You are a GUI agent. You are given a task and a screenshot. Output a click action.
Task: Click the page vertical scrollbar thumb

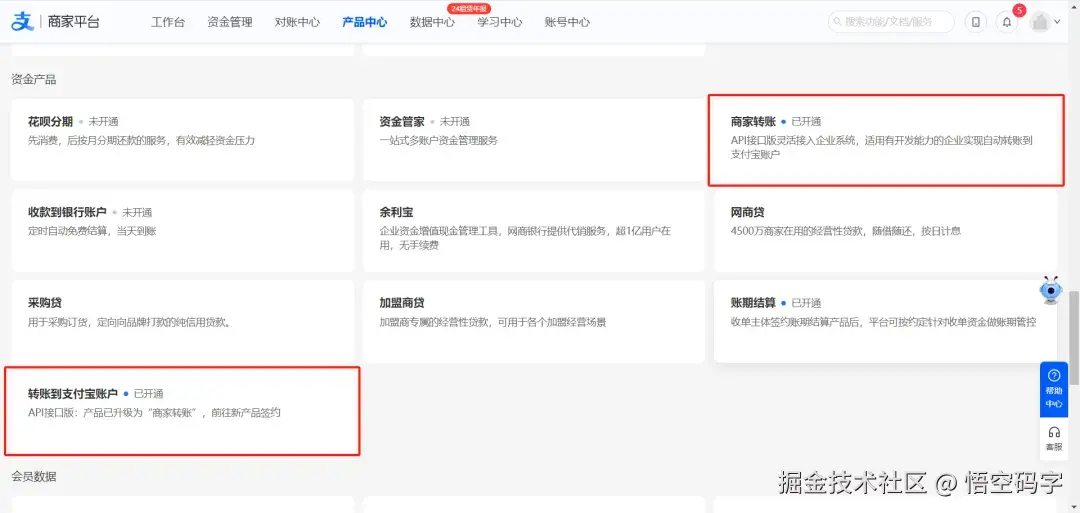1073,337
